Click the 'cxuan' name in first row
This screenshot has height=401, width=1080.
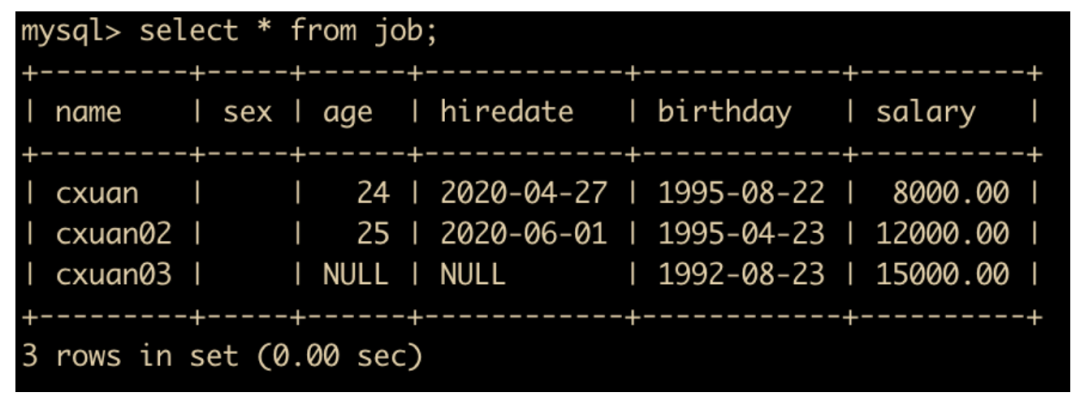tap(100, 193)
